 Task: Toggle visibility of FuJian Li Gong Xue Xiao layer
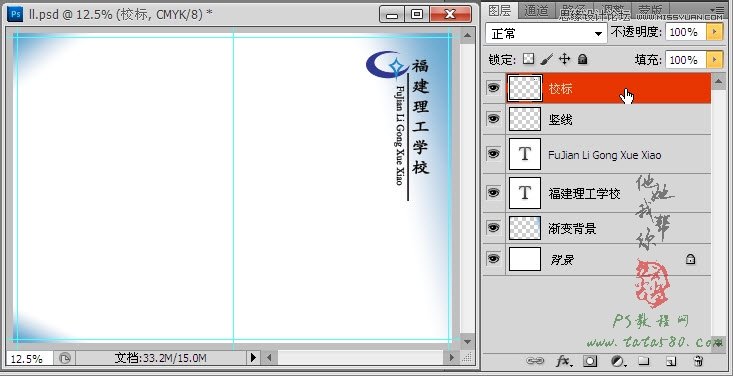pos(494,154)
